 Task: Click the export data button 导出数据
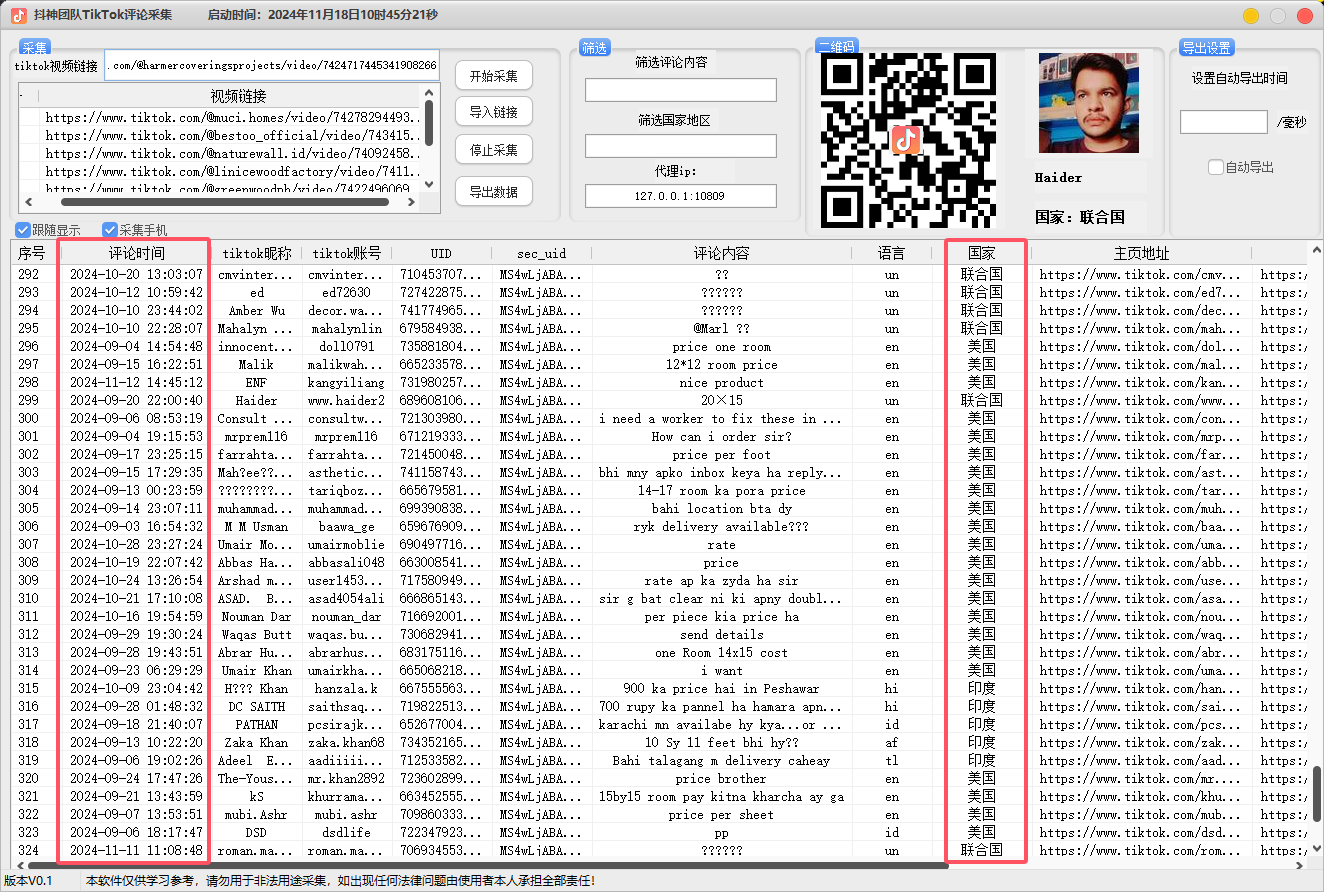(x=494, y=192)
